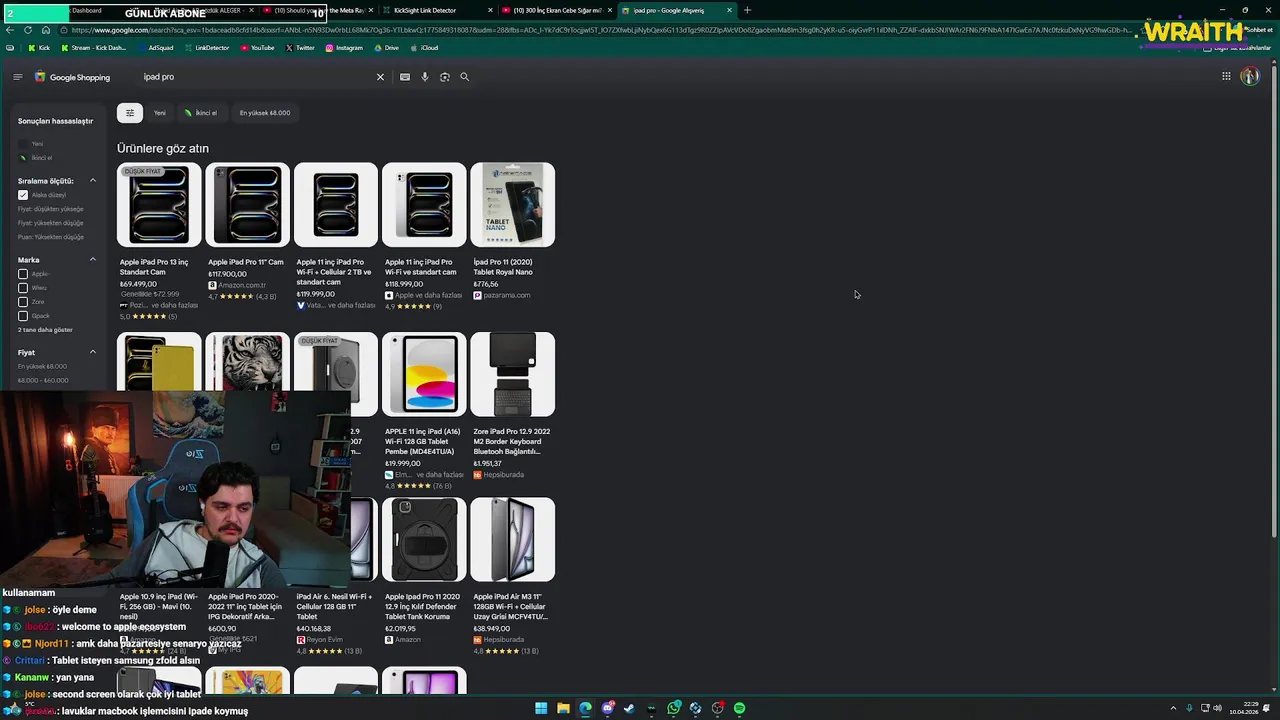Open Discord from the taskbar
The width and height of the screenshot is (1280, 720).
pyautogui.click(x=607, y=708)
